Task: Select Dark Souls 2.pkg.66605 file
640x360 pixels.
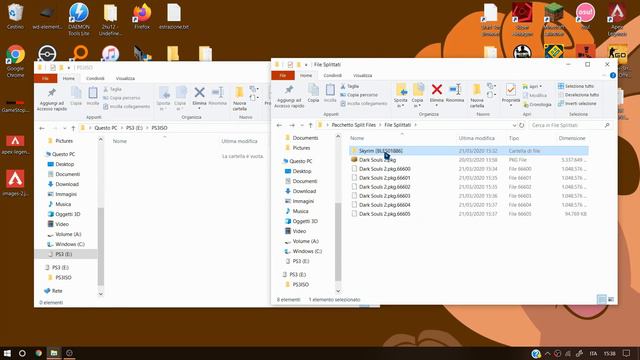Action: coord(469,214)
